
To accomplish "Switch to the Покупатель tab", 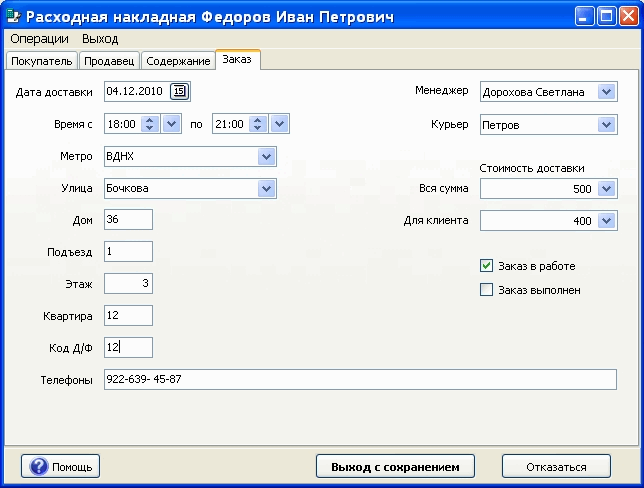I will [41, 61].
